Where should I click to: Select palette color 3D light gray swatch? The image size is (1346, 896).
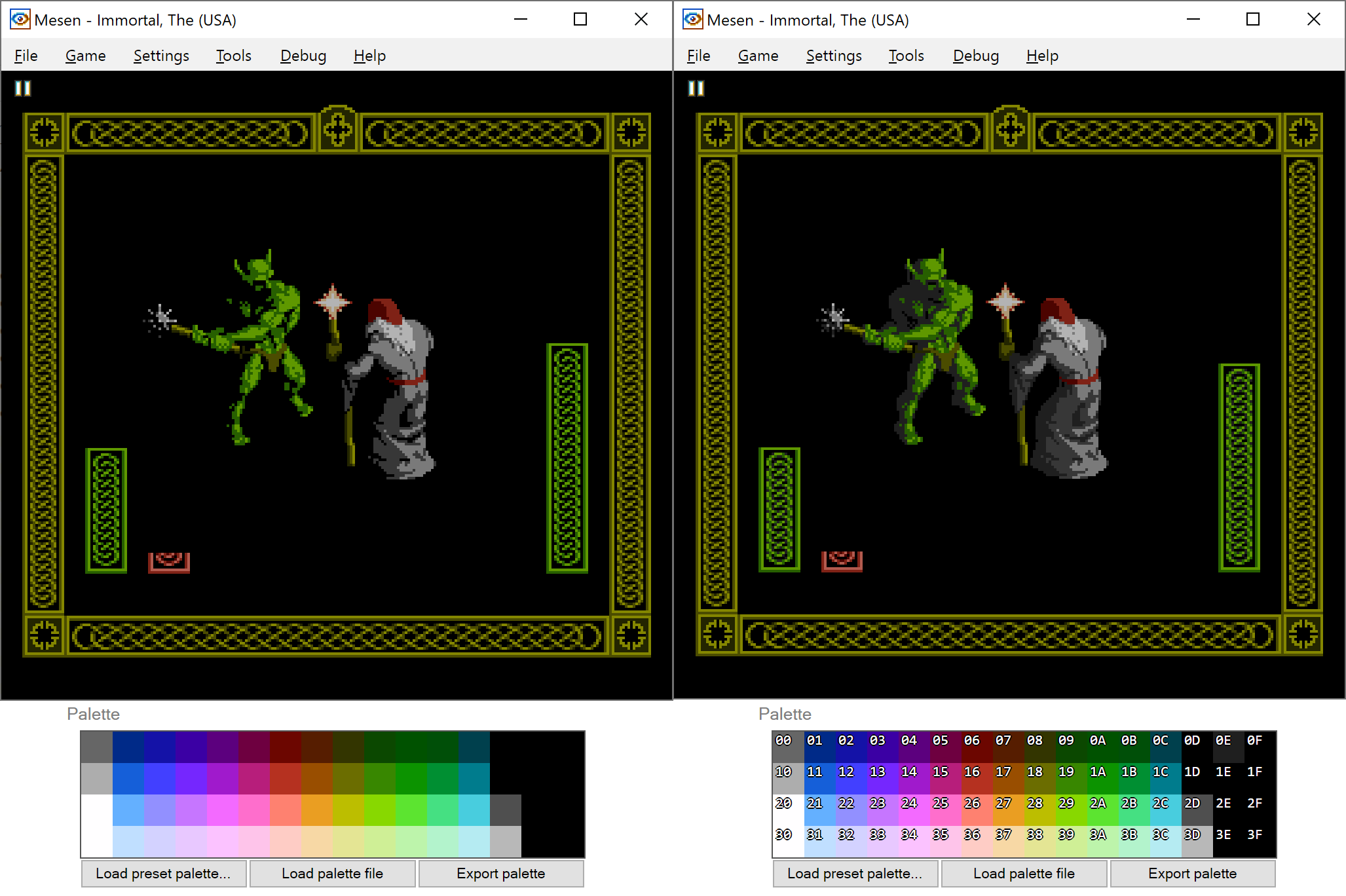coord(1197,842)
